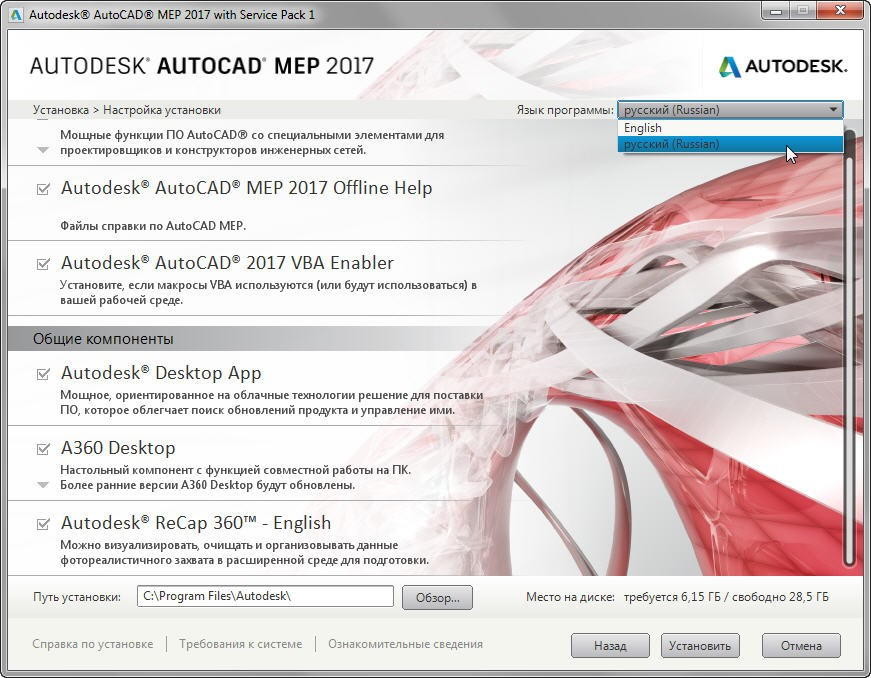Close the AutoCAD MEP installer window
The height and width of the screenshot is (678, 871).
[840, 12]
